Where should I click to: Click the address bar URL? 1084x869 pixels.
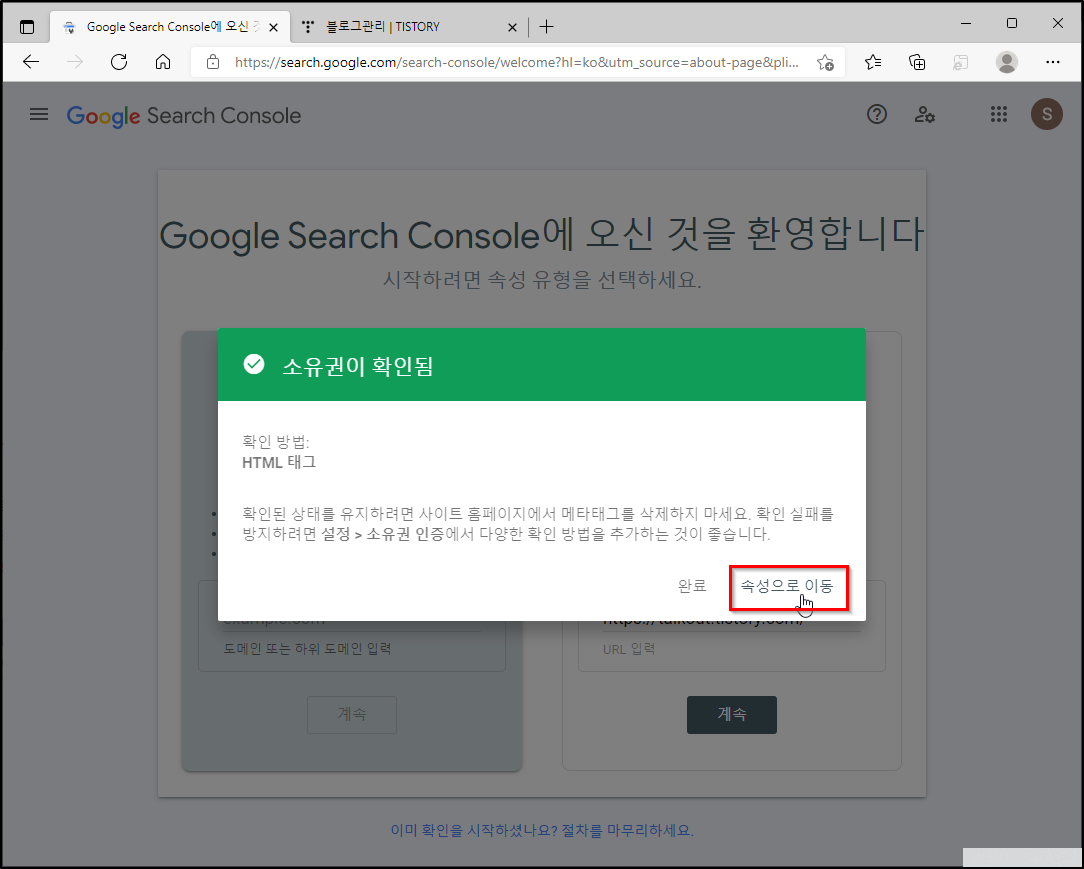coord(516,62)
